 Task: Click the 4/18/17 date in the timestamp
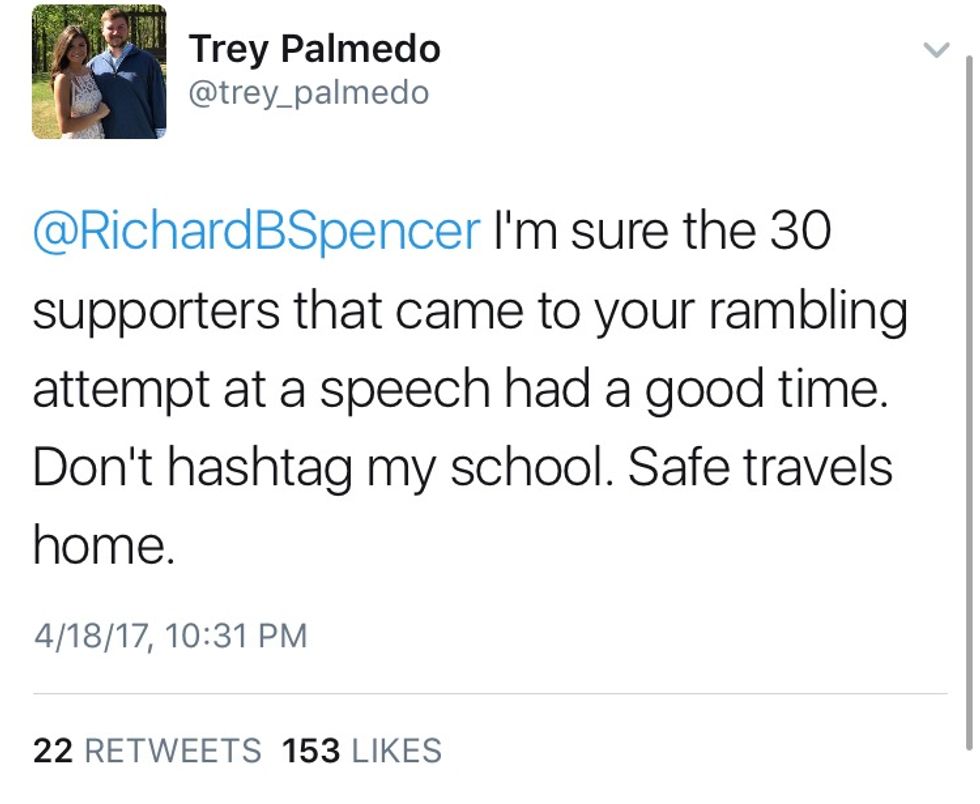tap(90, 635)
